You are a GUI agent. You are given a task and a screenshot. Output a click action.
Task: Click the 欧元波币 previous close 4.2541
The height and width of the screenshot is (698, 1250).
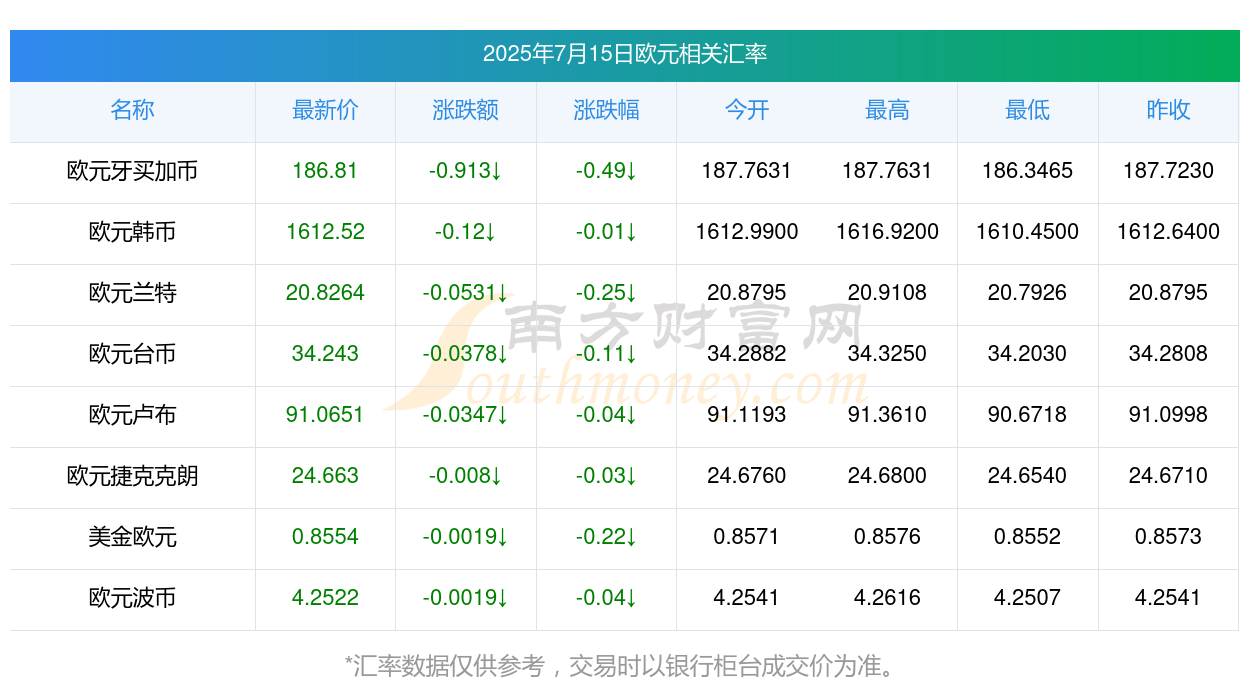pyautogui.click(x=1168, y=598)
